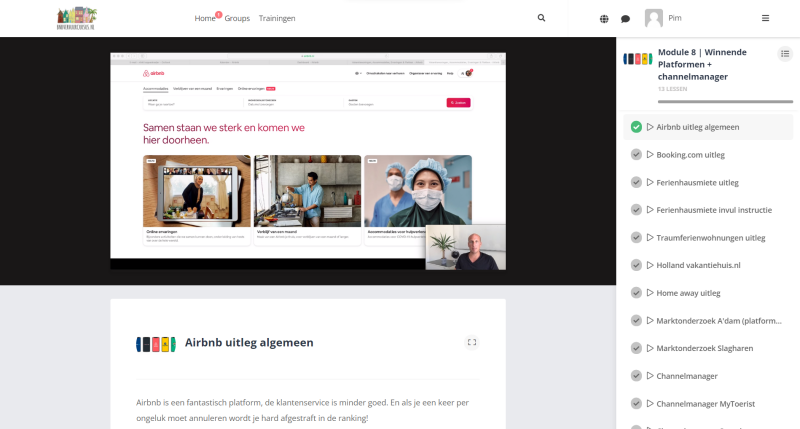The image size is (800, 429).
Task: Toggle completion check for Channelmanager MyToerist
Action: (x=636, y=403)
